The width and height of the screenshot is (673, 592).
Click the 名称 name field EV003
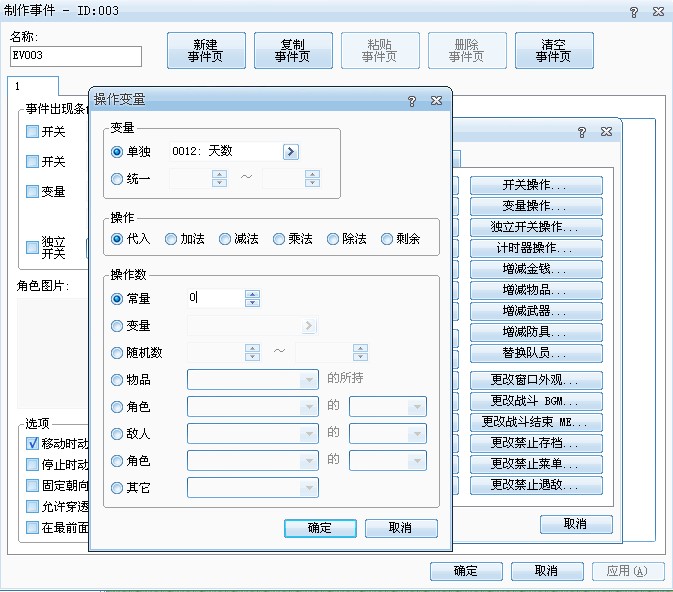click(x=76, y=56)
